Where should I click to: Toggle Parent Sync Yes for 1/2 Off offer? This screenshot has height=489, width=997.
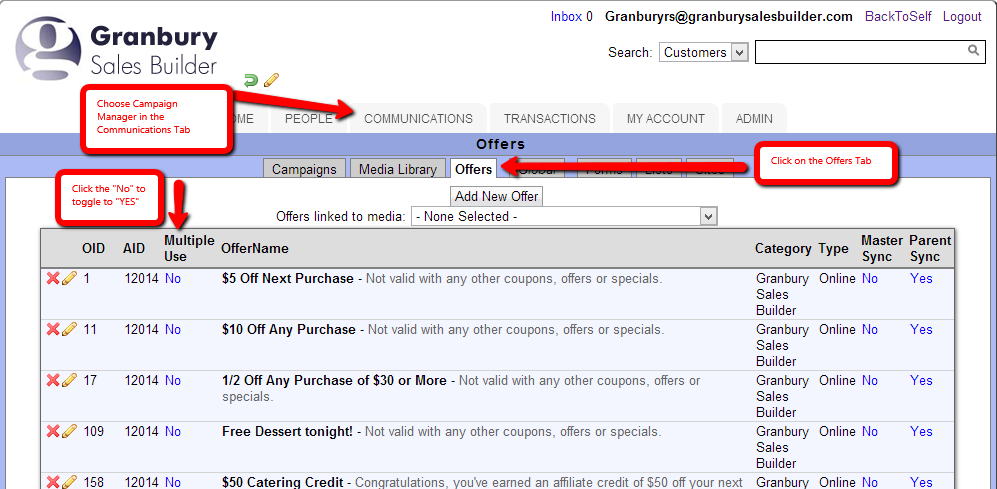(921, 380)
